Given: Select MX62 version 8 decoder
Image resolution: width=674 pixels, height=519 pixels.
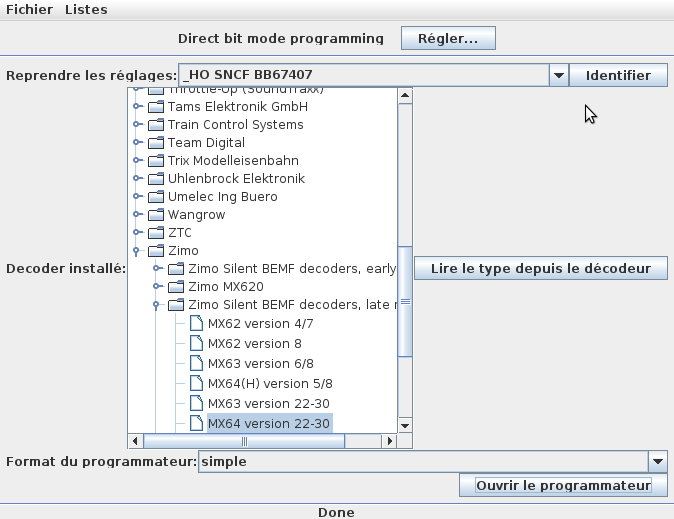Looking at the screenshot, I should 254,344.
